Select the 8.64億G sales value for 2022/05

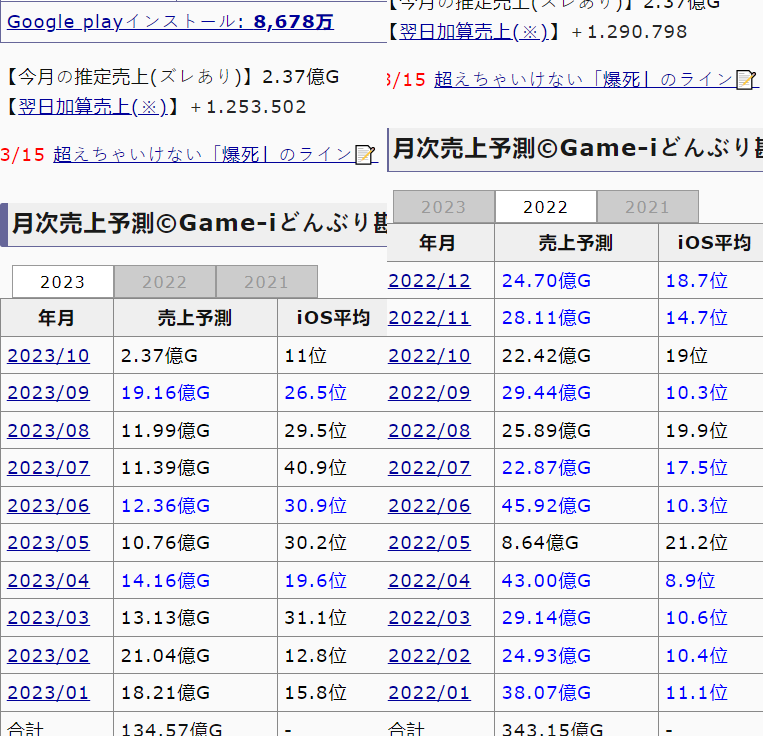[540, 542]
